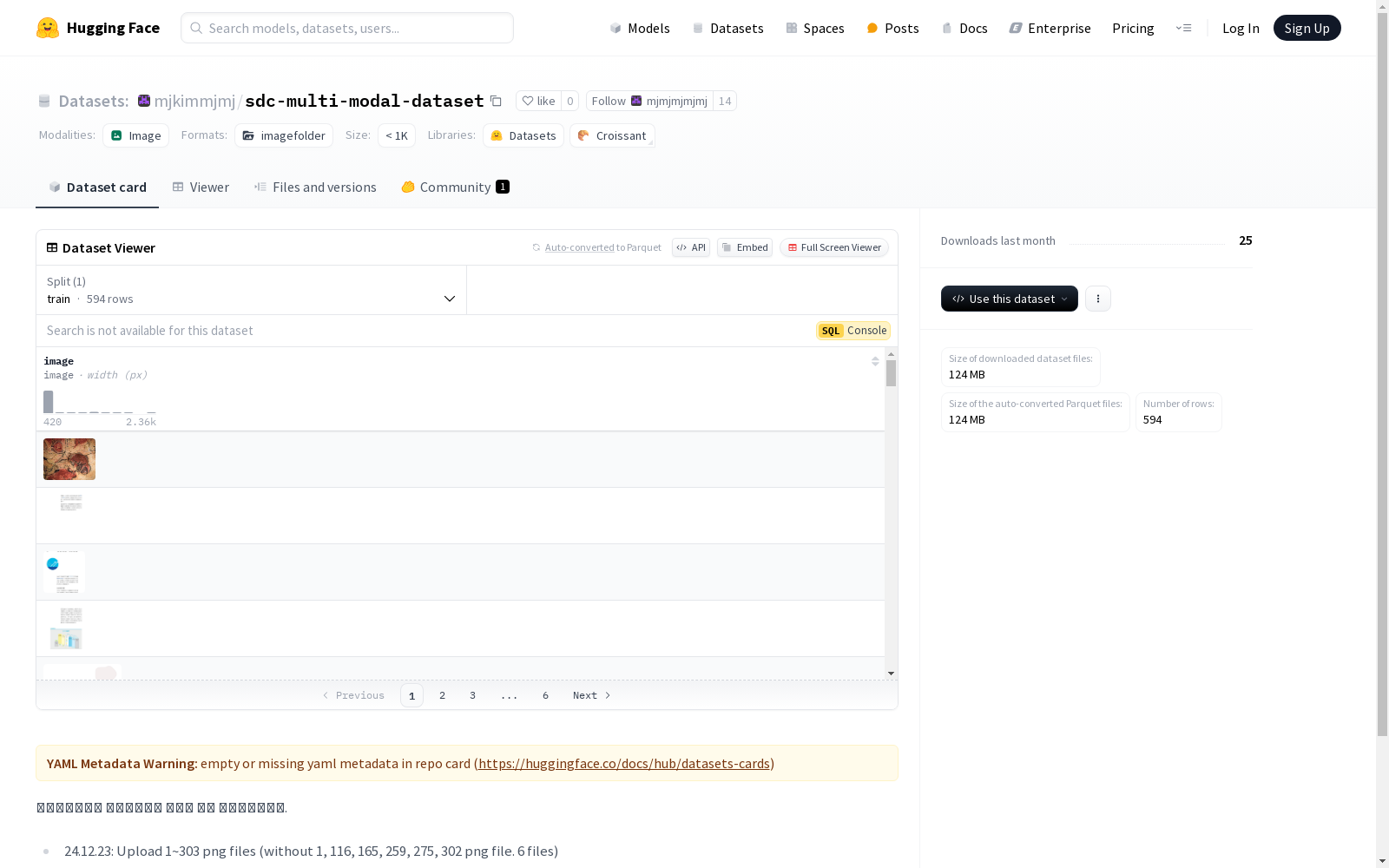Go to page 2 of dataset viewer
This screenshot has width=1389, height=868.
coord(443,695)
